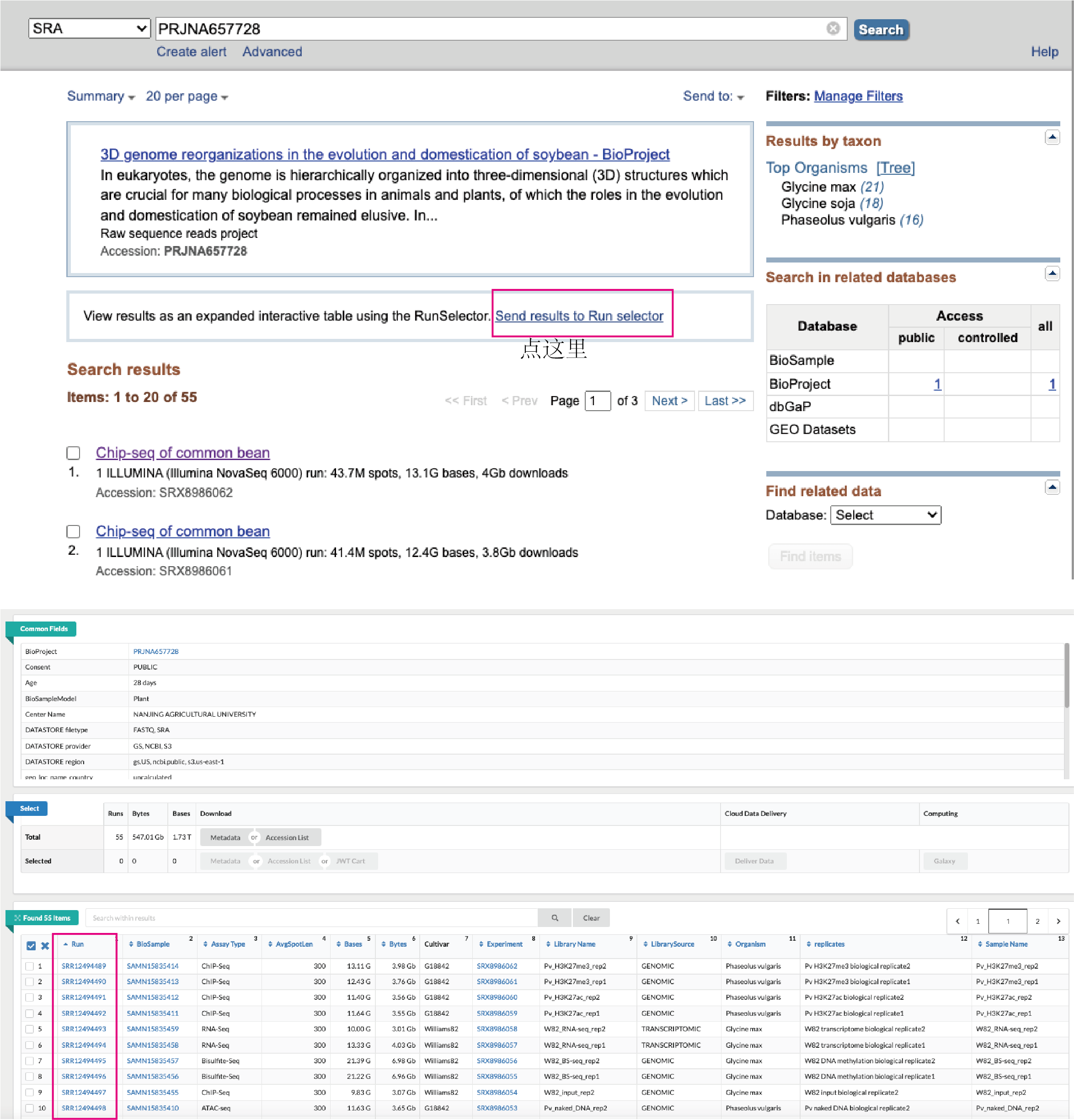
Task: Check the box for SRX8986061 result
Action: (73, 531)
